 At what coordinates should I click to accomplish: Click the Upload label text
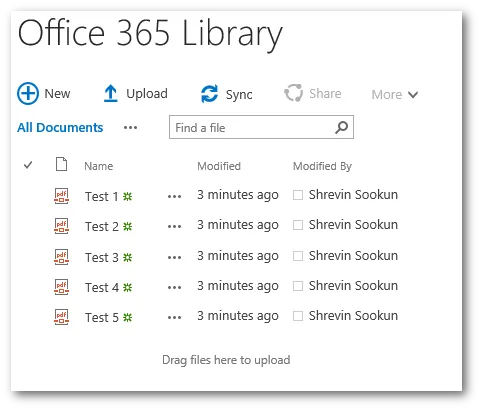click(147, 94)
